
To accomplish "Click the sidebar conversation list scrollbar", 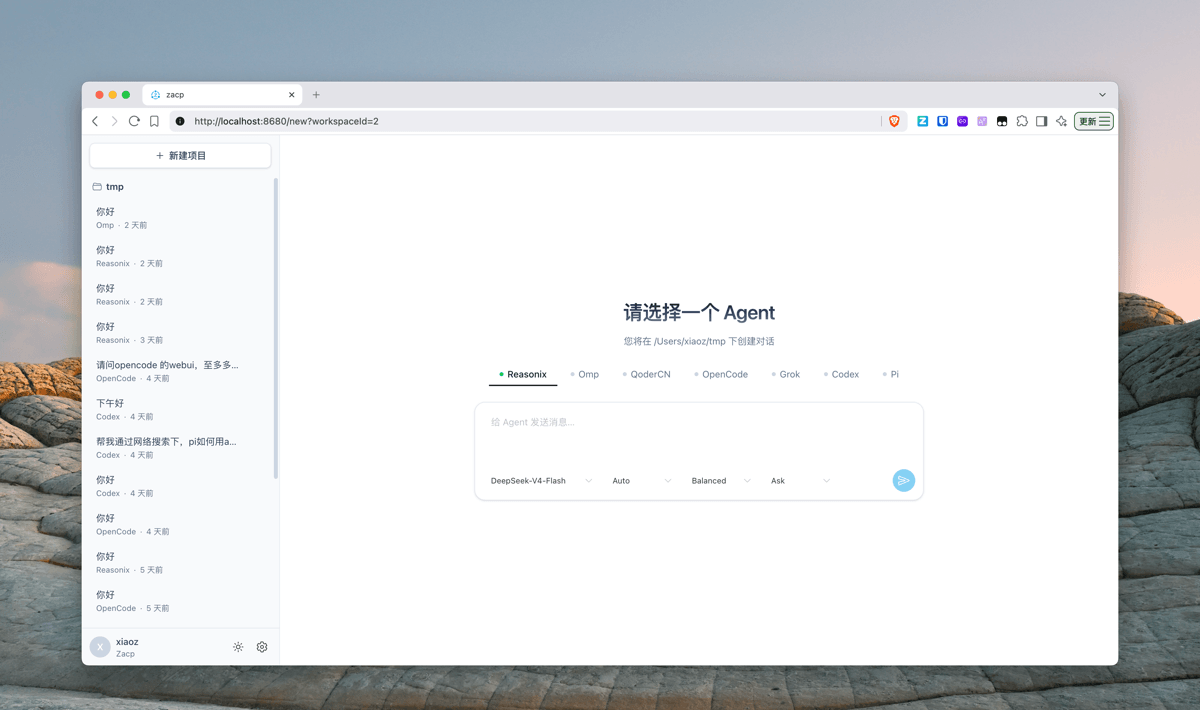I will pos(276,328).
